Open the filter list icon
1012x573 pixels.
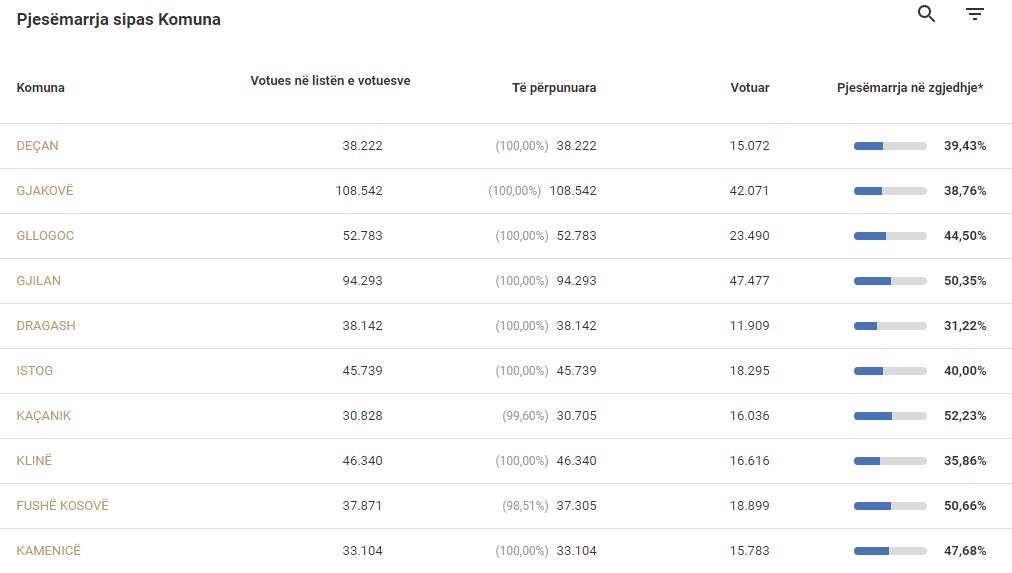pyautogui.click(x=975, y=14)
